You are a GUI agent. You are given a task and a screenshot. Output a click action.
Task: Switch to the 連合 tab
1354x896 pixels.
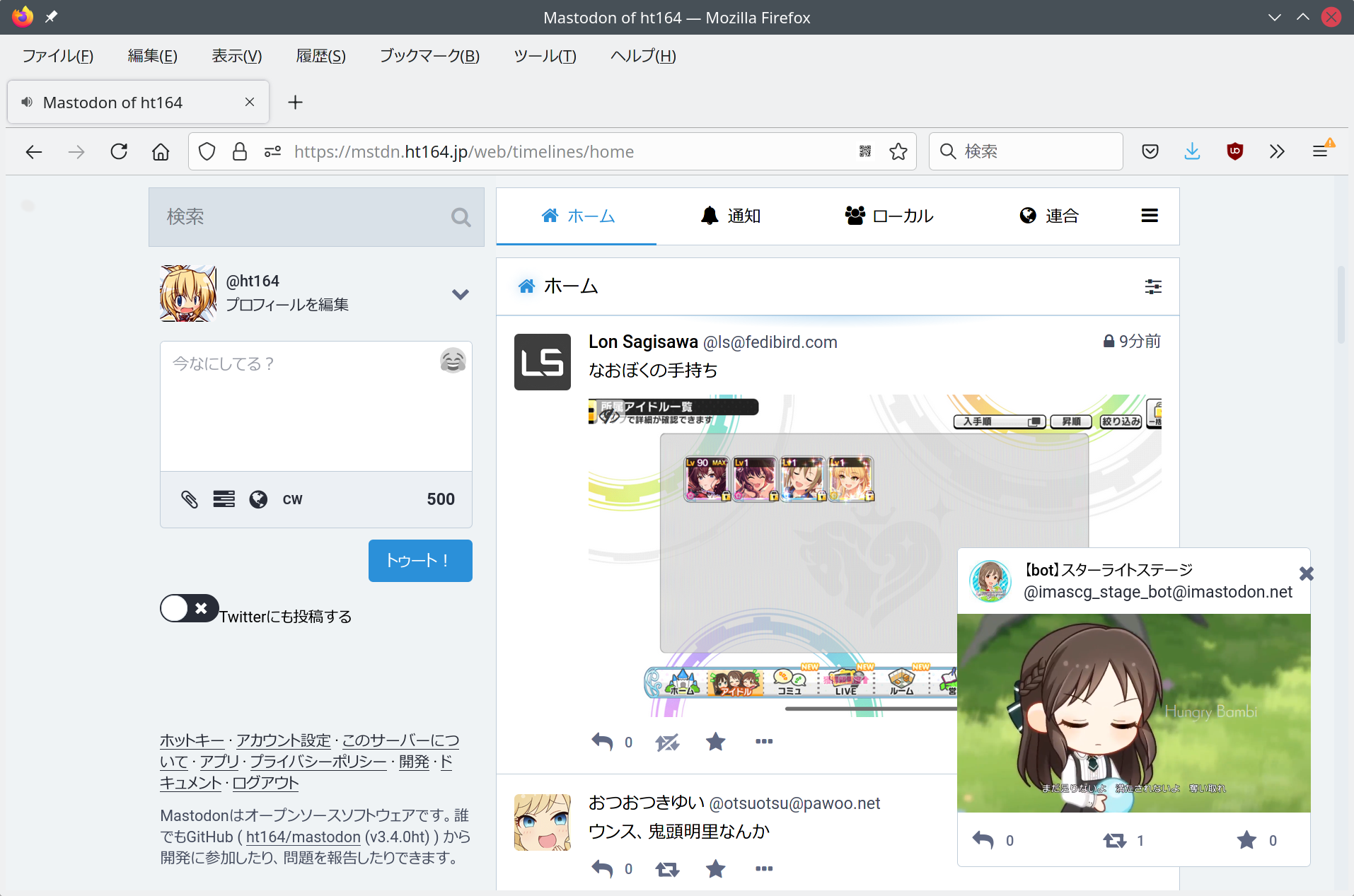pyautogui.click(x=1048, y=216)
